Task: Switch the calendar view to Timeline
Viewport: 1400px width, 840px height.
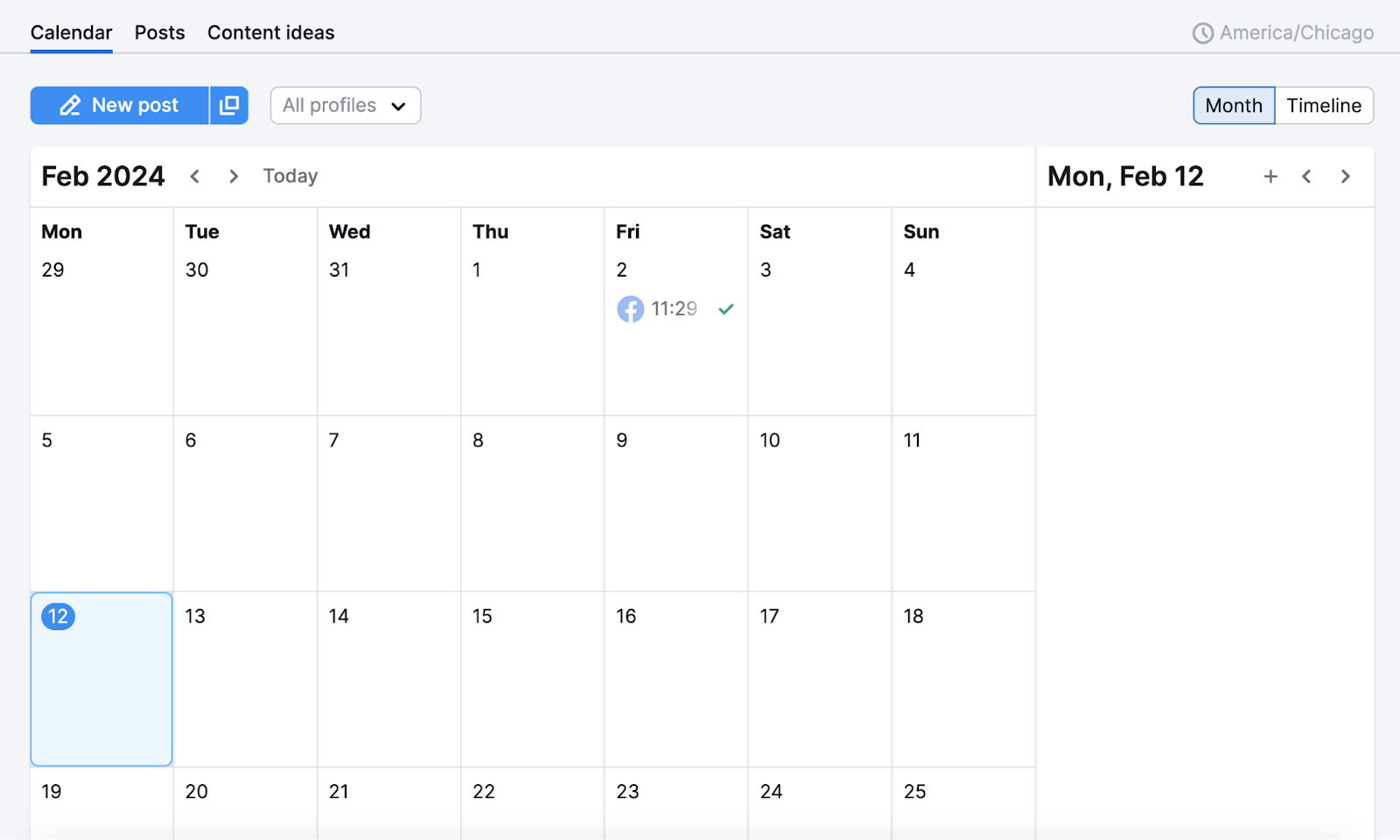Action: 1323,105
